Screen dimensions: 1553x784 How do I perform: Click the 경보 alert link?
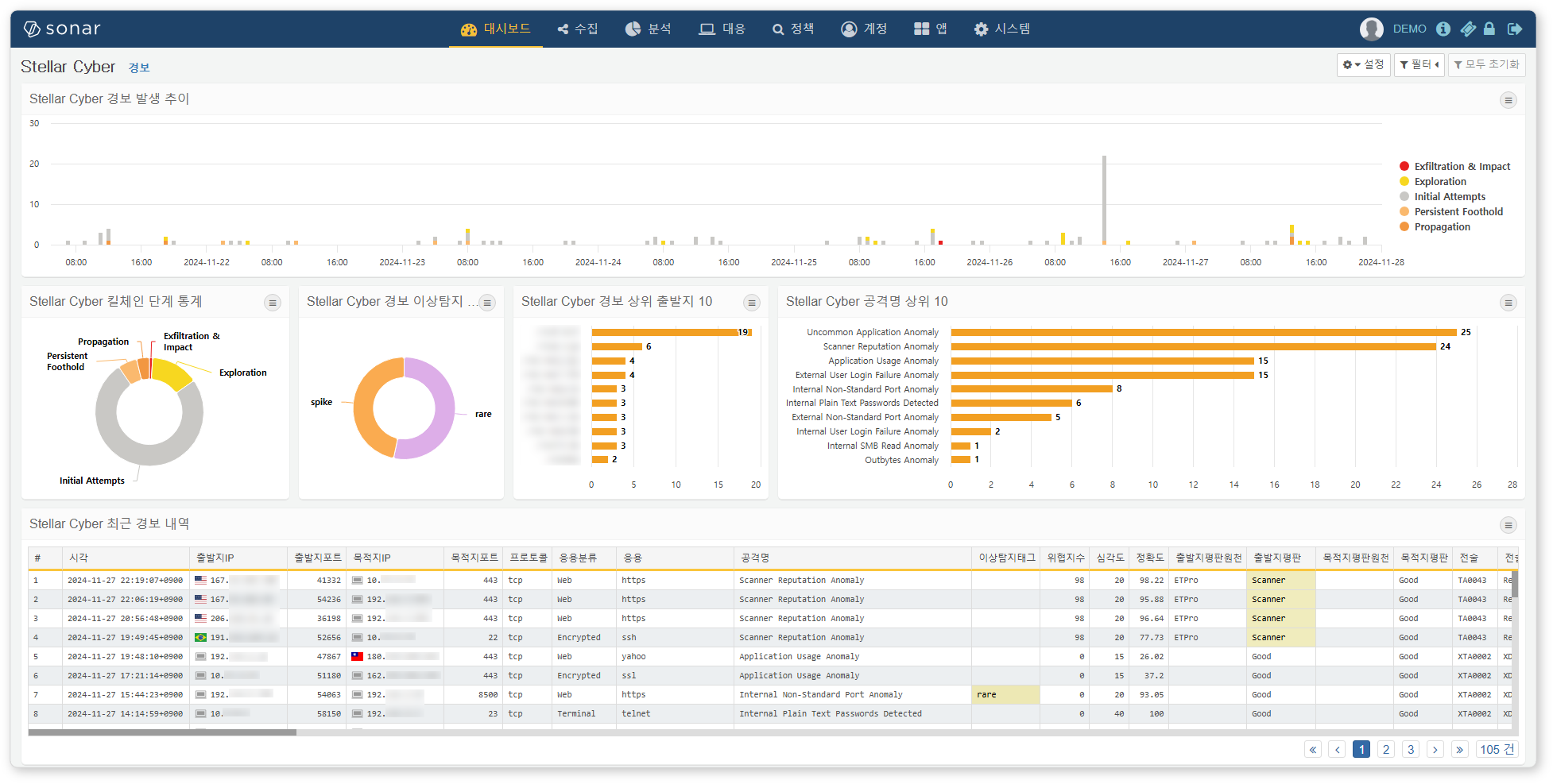coord(139,68)
